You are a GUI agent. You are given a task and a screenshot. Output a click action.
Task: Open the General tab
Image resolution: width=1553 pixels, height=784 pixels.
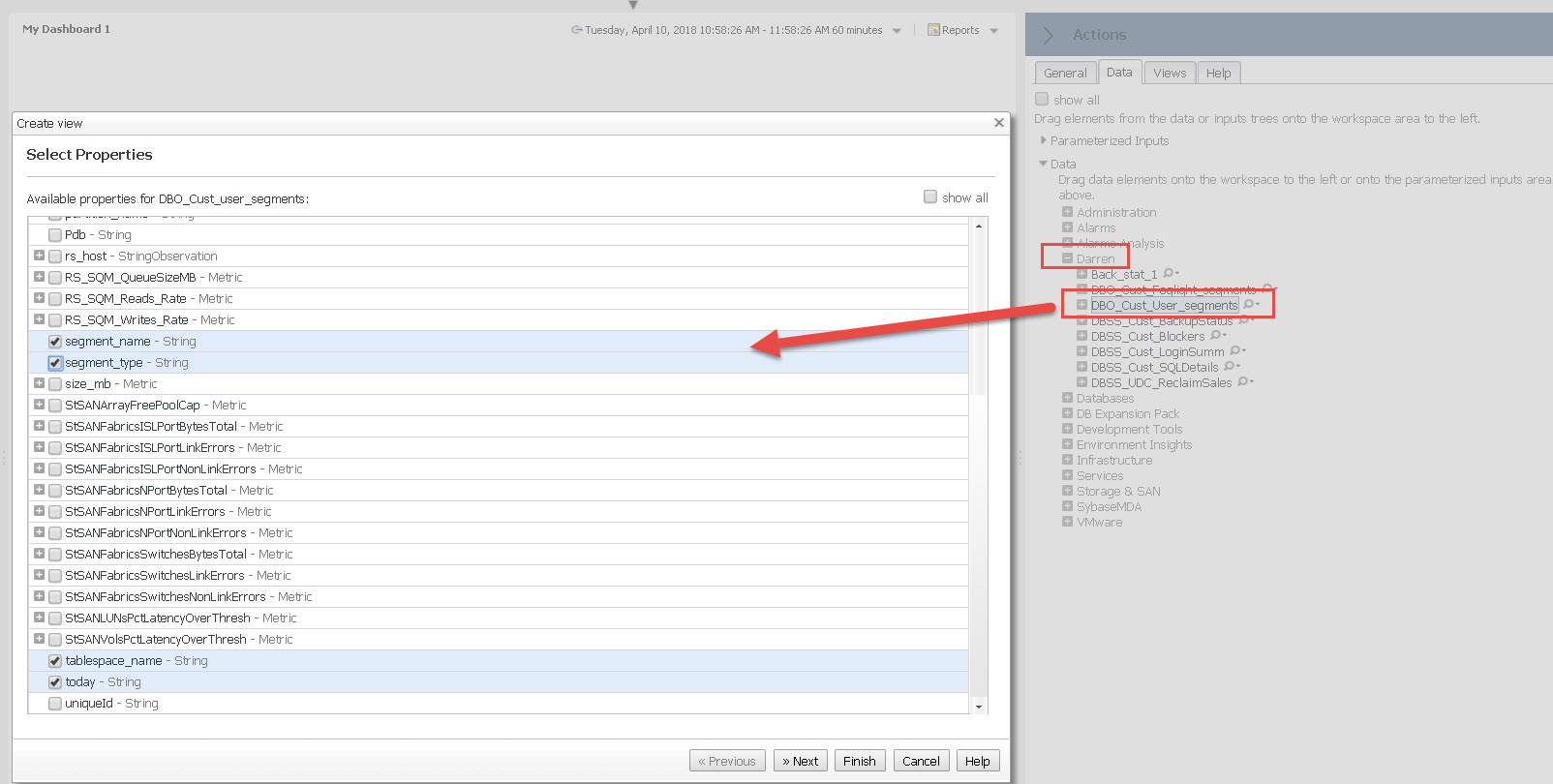tap(1065, 73)
